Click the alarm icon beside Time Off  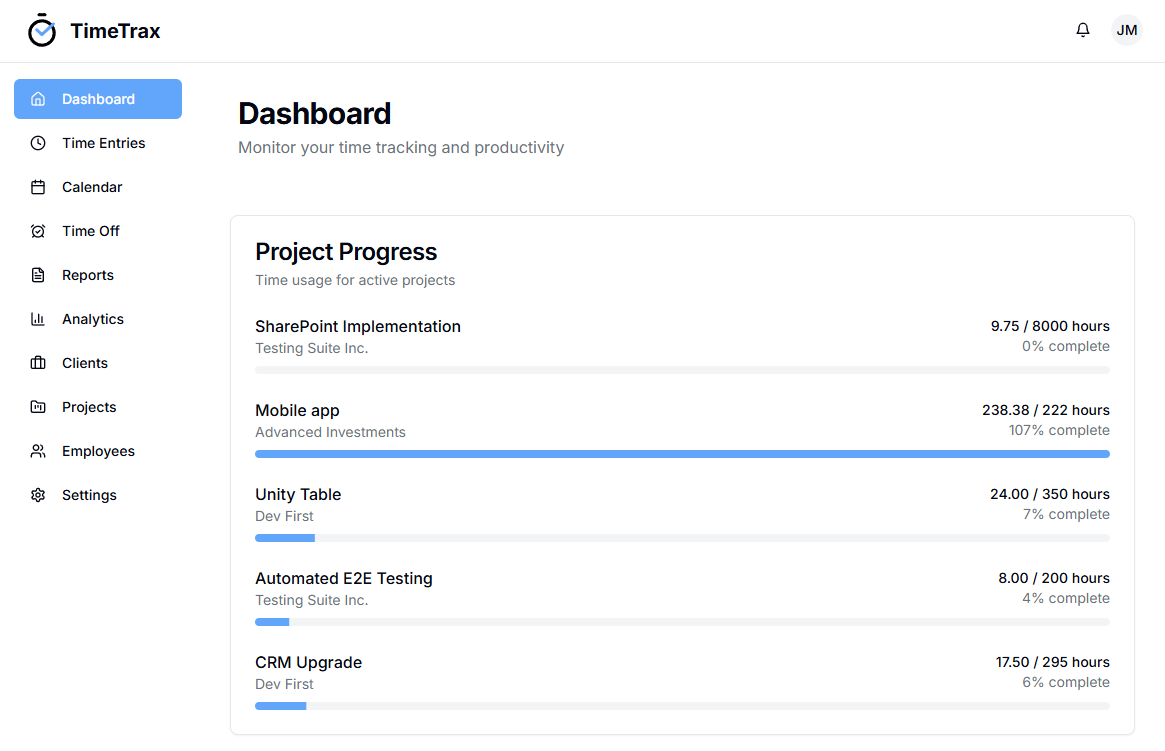coord(38,231)
